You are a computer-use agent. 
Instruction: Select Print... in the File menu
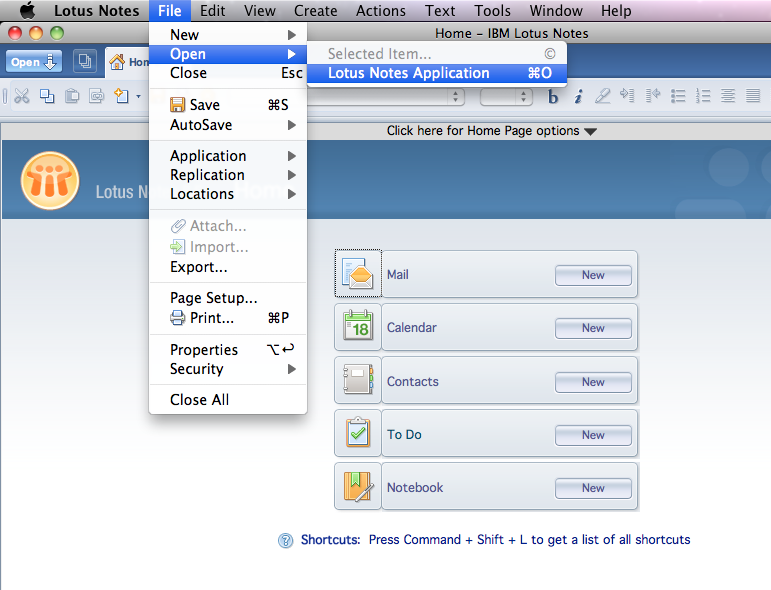point(228,318)
